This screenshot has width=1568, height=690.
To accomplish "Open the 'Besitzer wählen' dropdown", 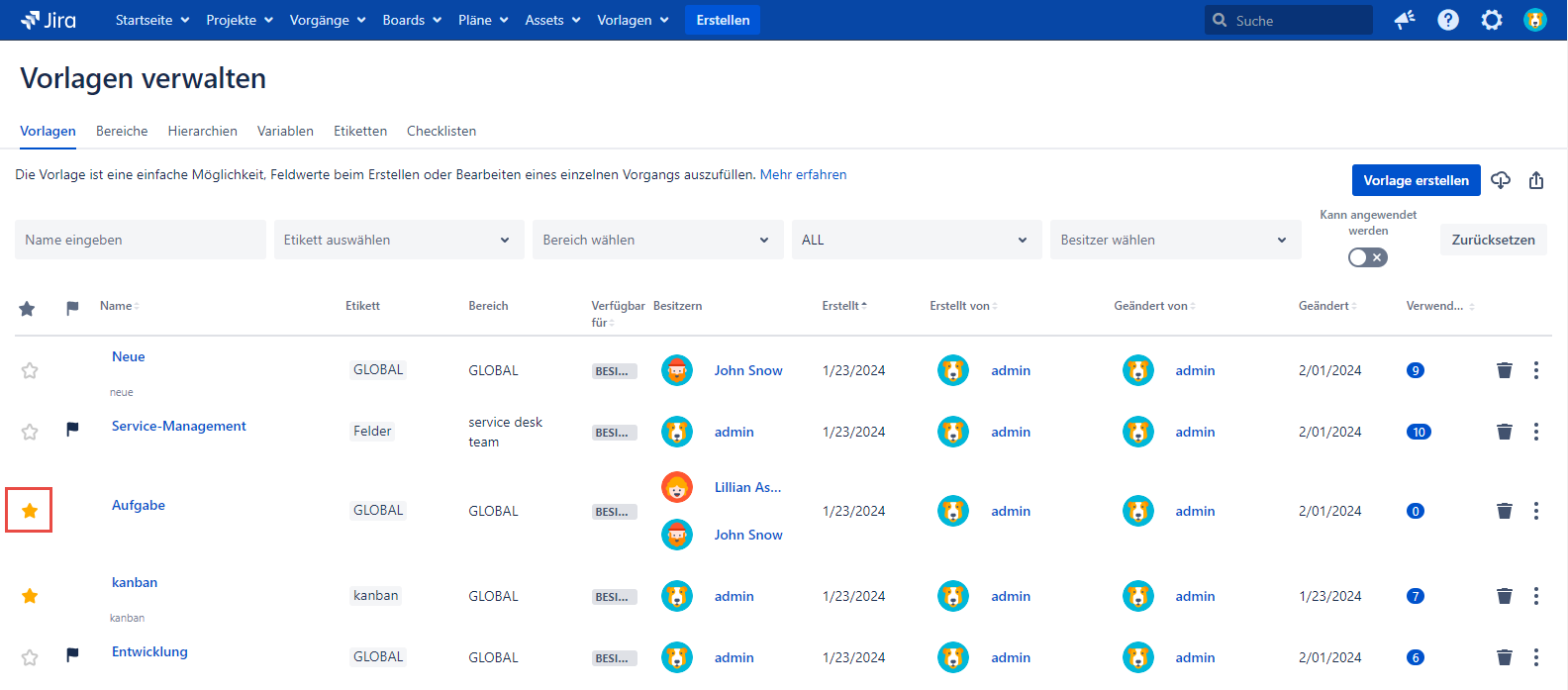I will pyautogui.click(x=1175, y=240).
